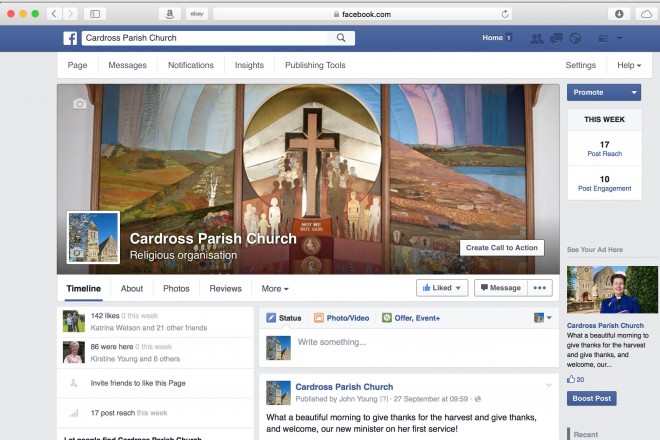Click 27 September at 09:59 timestamp

click(x=431, y=399)
